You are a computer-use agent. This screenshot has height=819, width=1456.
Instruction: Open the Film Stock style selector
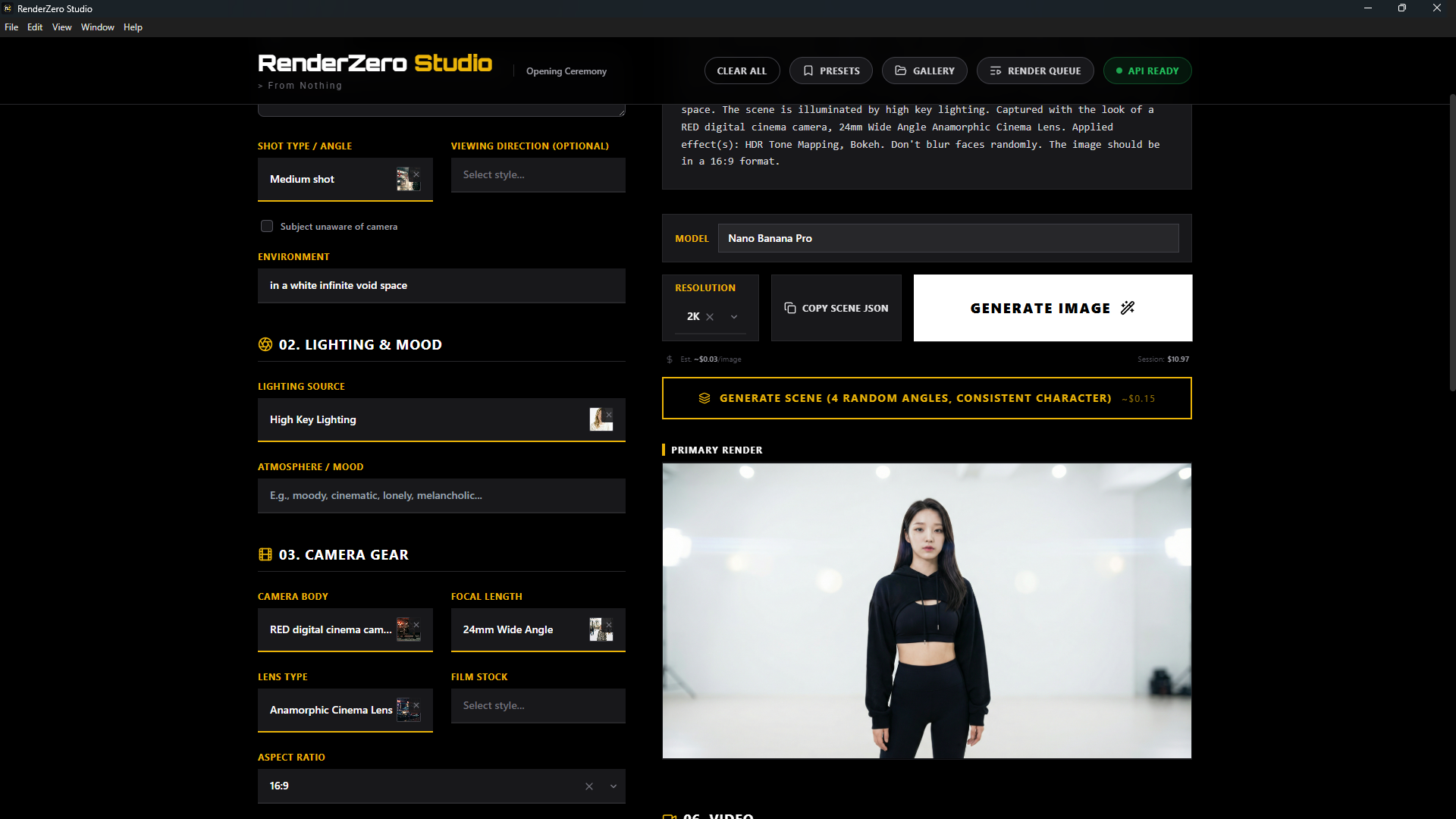[x=538, y=705]
